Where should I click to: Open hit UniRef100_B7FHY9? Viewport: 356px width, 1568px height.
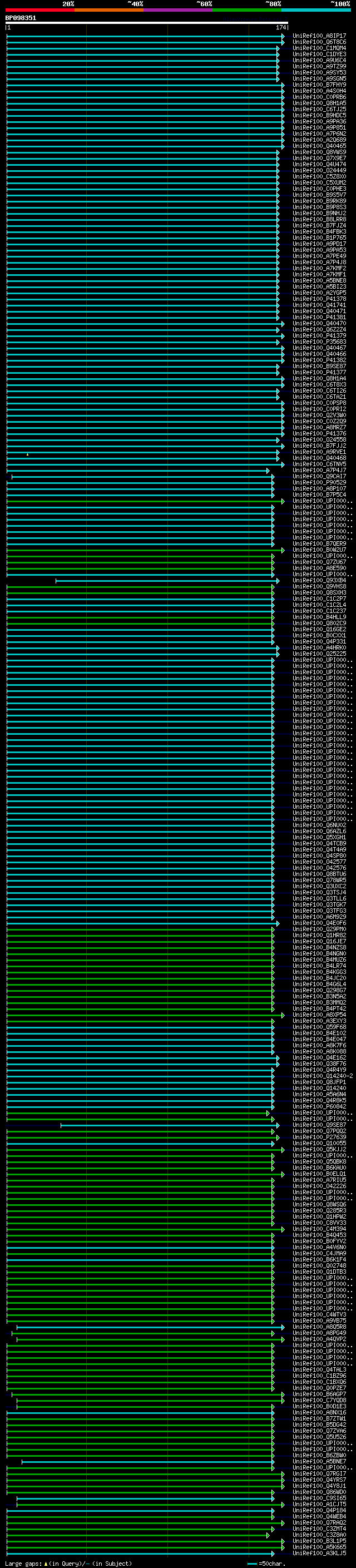(319, 85)
